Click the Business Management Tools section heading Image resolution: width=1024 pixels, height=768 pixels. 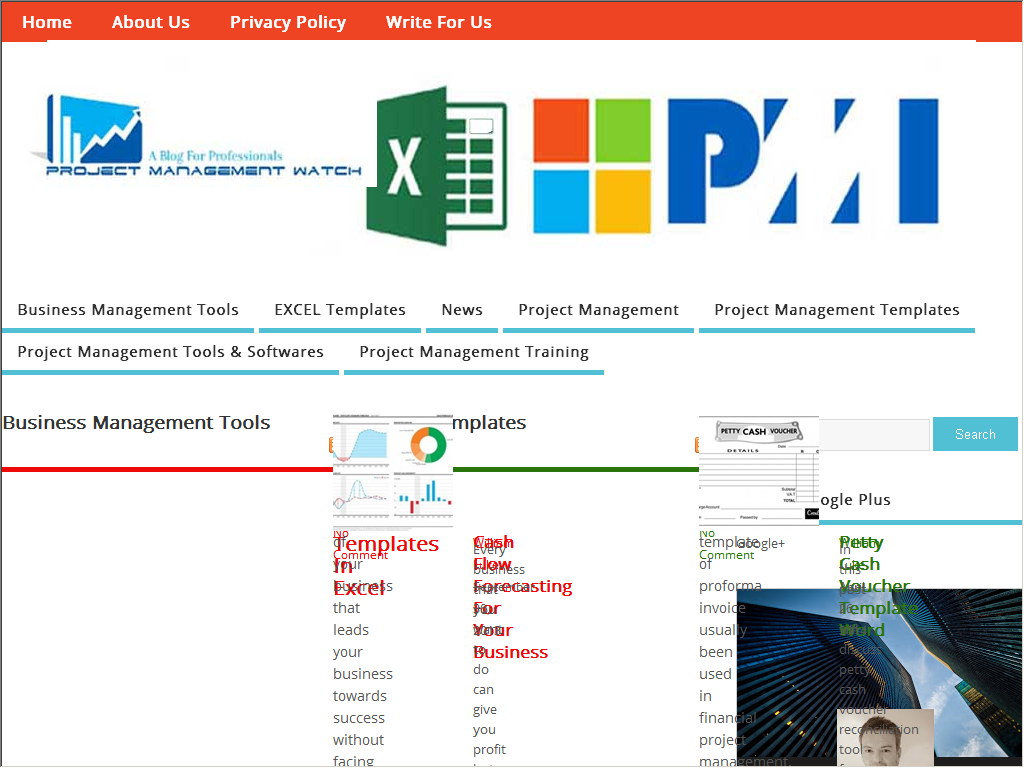coord(136,423)
